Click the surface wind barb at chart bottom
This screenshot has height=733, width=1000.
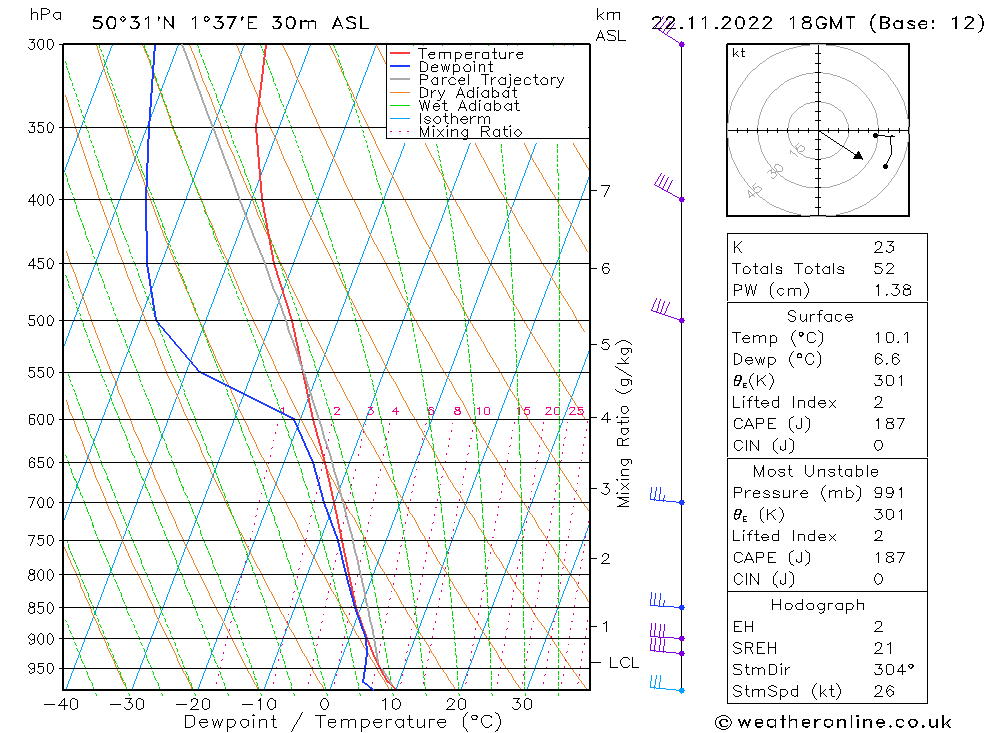pos(667,684)
